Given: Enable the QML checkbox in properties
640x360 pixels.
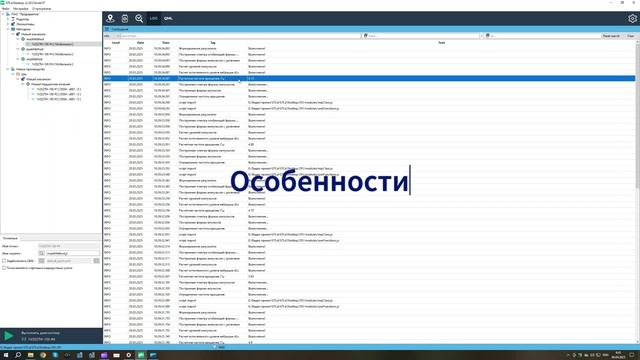Looking at the screenshot, I should click(x=4, y=261).
